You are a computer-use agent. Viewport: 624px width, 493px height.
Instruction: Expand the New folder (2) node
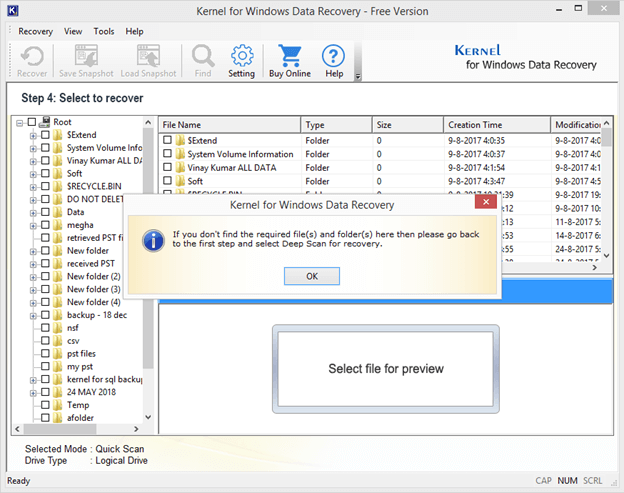click(33, 277)
